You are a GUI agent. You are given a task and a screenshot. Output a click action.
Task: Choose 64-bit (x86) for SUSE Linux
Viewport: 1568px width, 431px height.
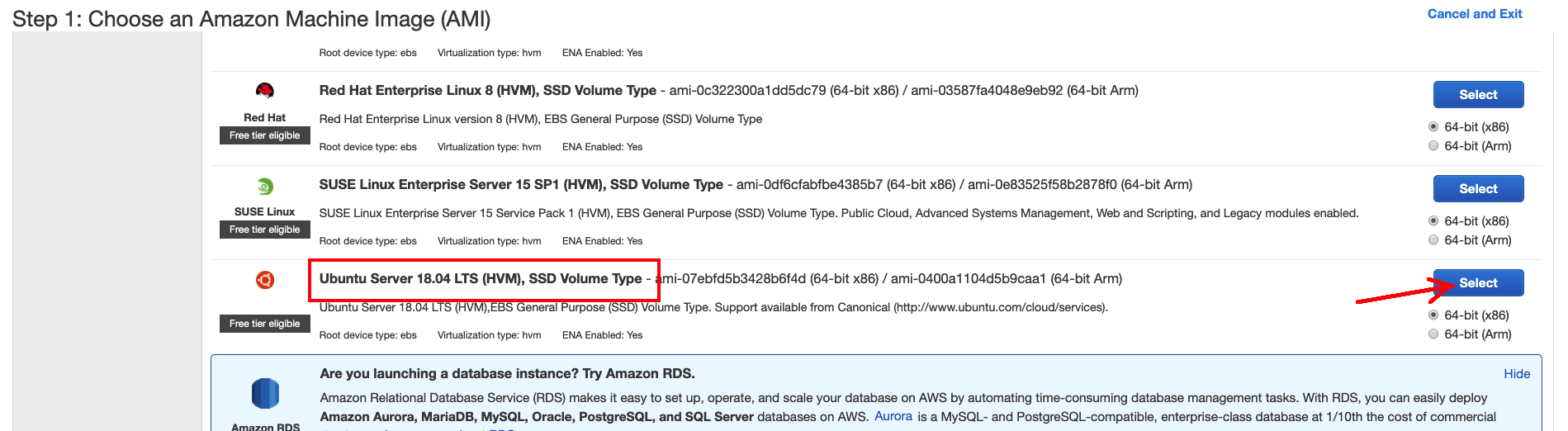(x=1433, y=220)
